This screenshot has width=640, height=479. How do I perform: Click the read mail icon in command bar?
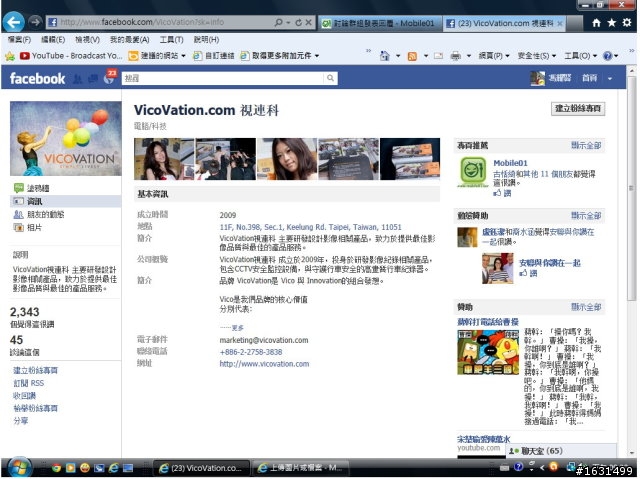tap(439, 56)
